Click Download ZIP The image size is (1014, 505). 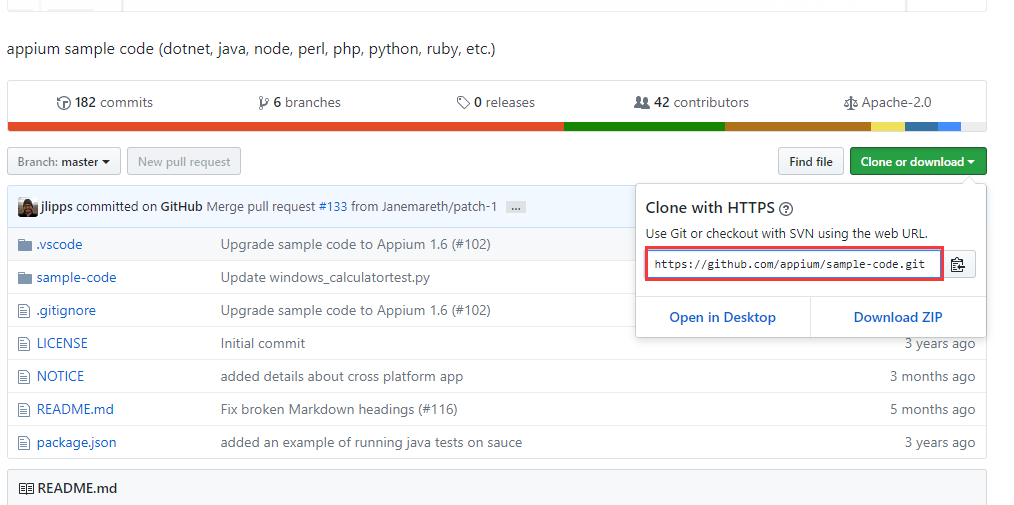coord(897,317)
